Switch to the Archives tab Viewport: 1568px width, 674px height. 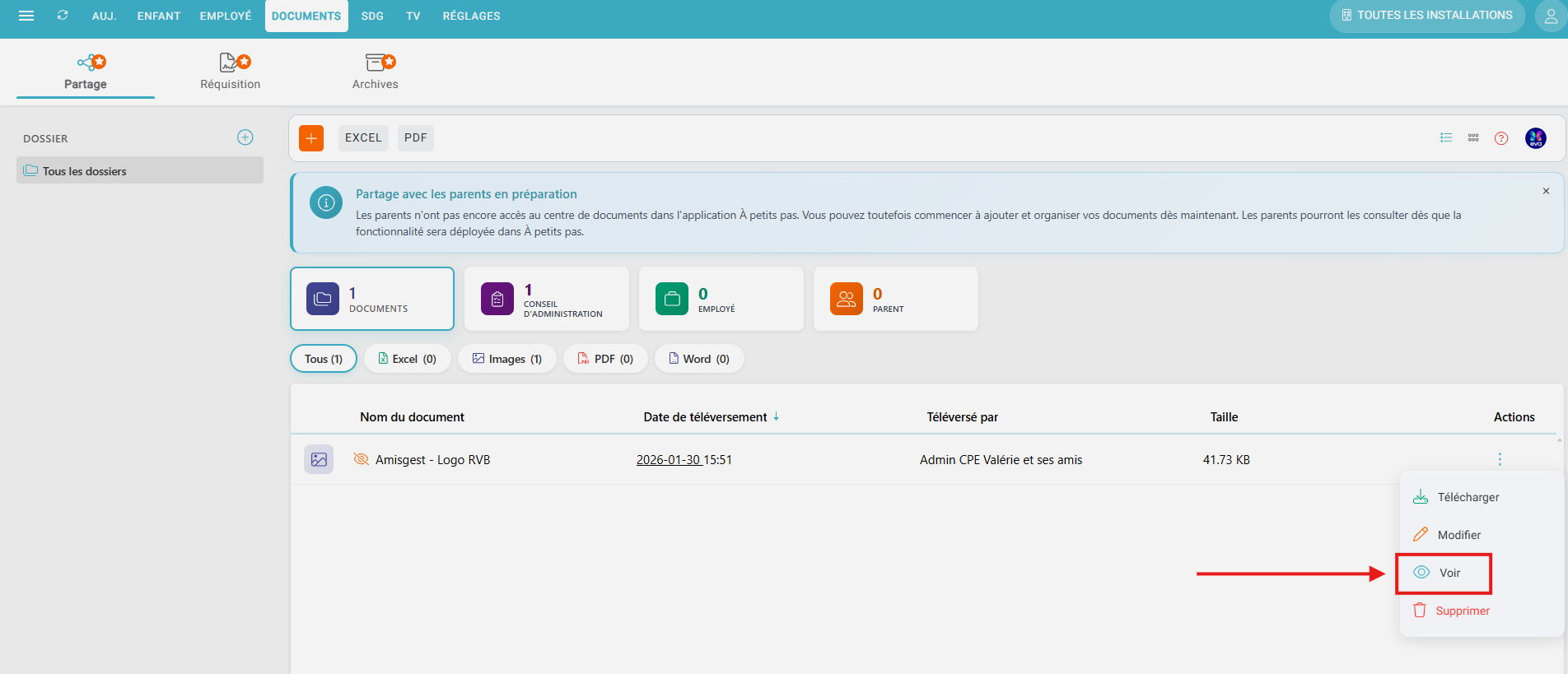[x=375, y=72]
